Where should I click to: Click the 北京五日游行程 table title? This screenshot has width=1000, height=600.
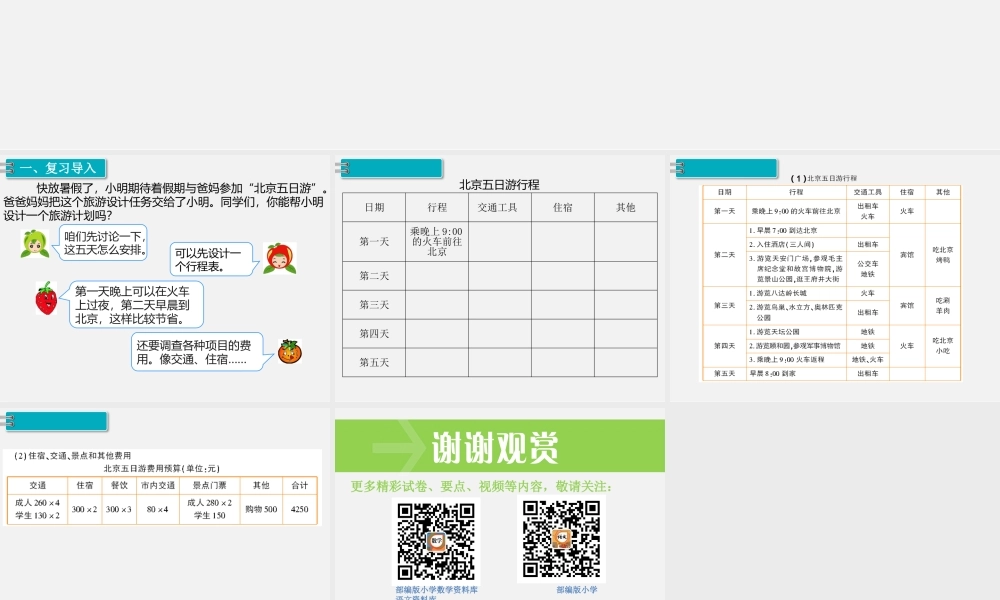pos(499,185)
